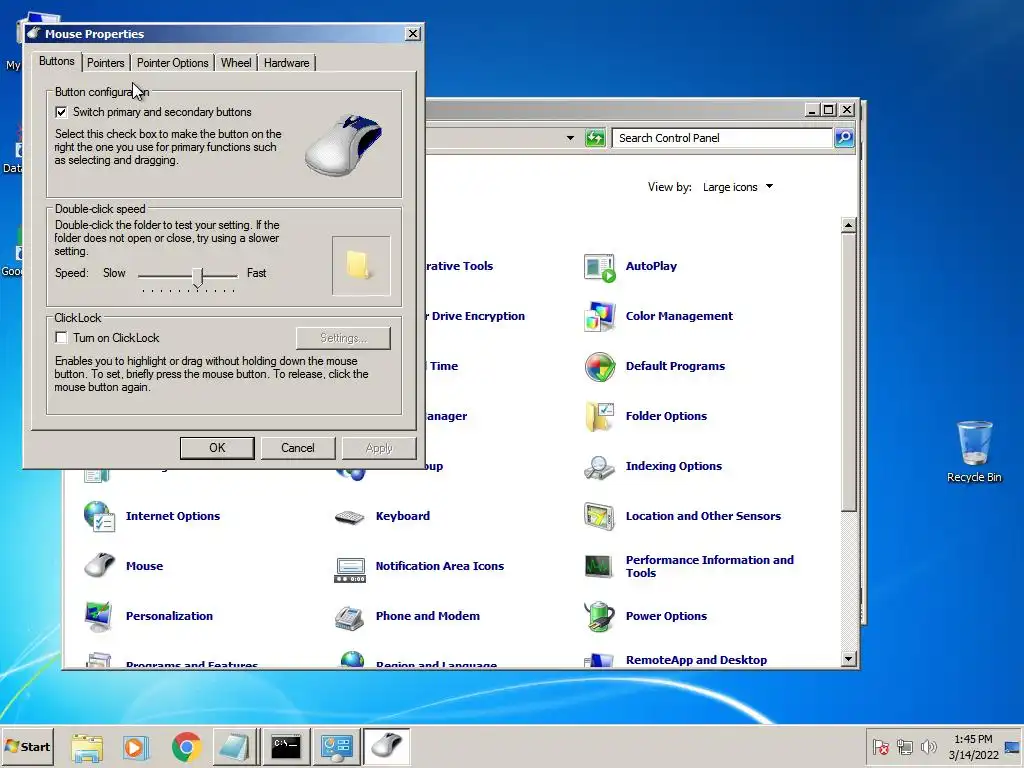Click OK in Mouse Properties
The width and height of the screenshot is (1024, 768).
point(217,448)
